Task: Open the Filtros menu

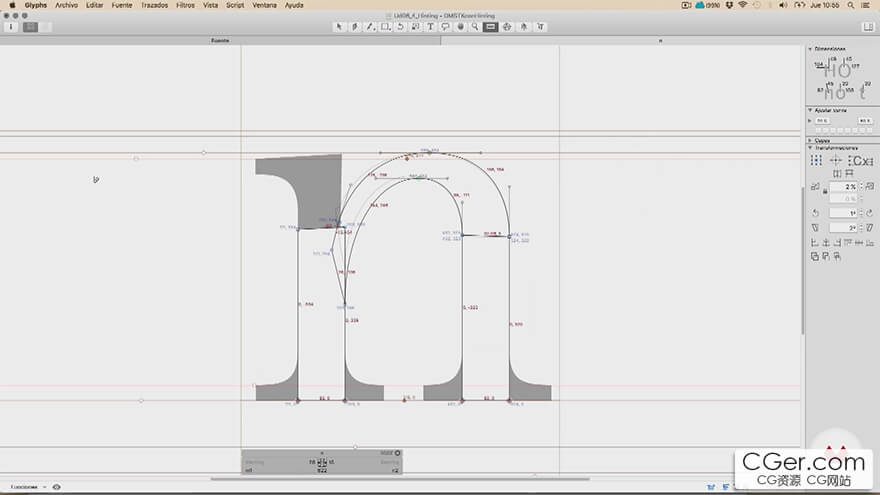Action: click(x=185, y=5)
